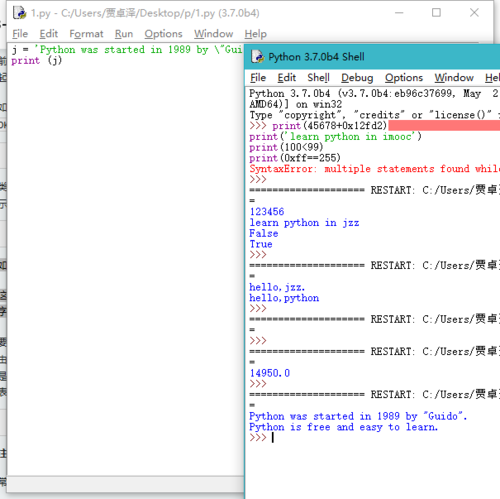
Task: Open Run menu in editor window
Action: coord(124,34)
